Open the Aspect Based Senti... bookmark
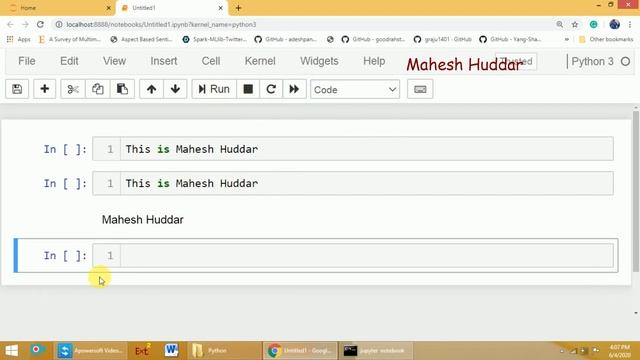 pyautogui.click(x=141, y=39)
